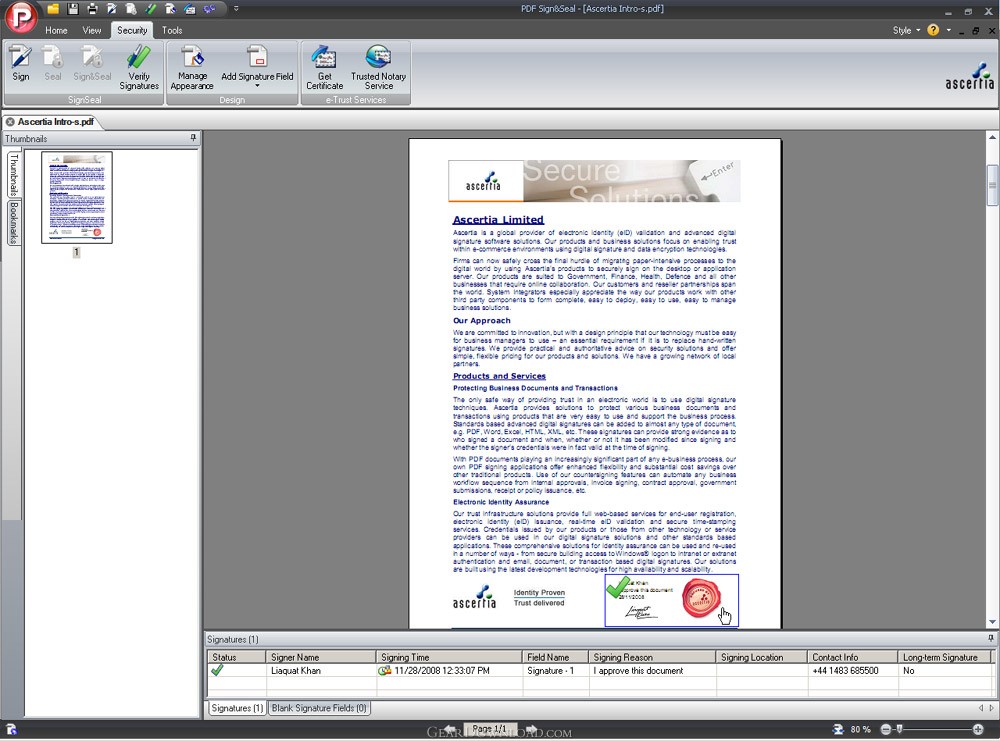Click the yellow Help question-mark icon
Viewport: 1000px width, 741px height.
point(933,30)
